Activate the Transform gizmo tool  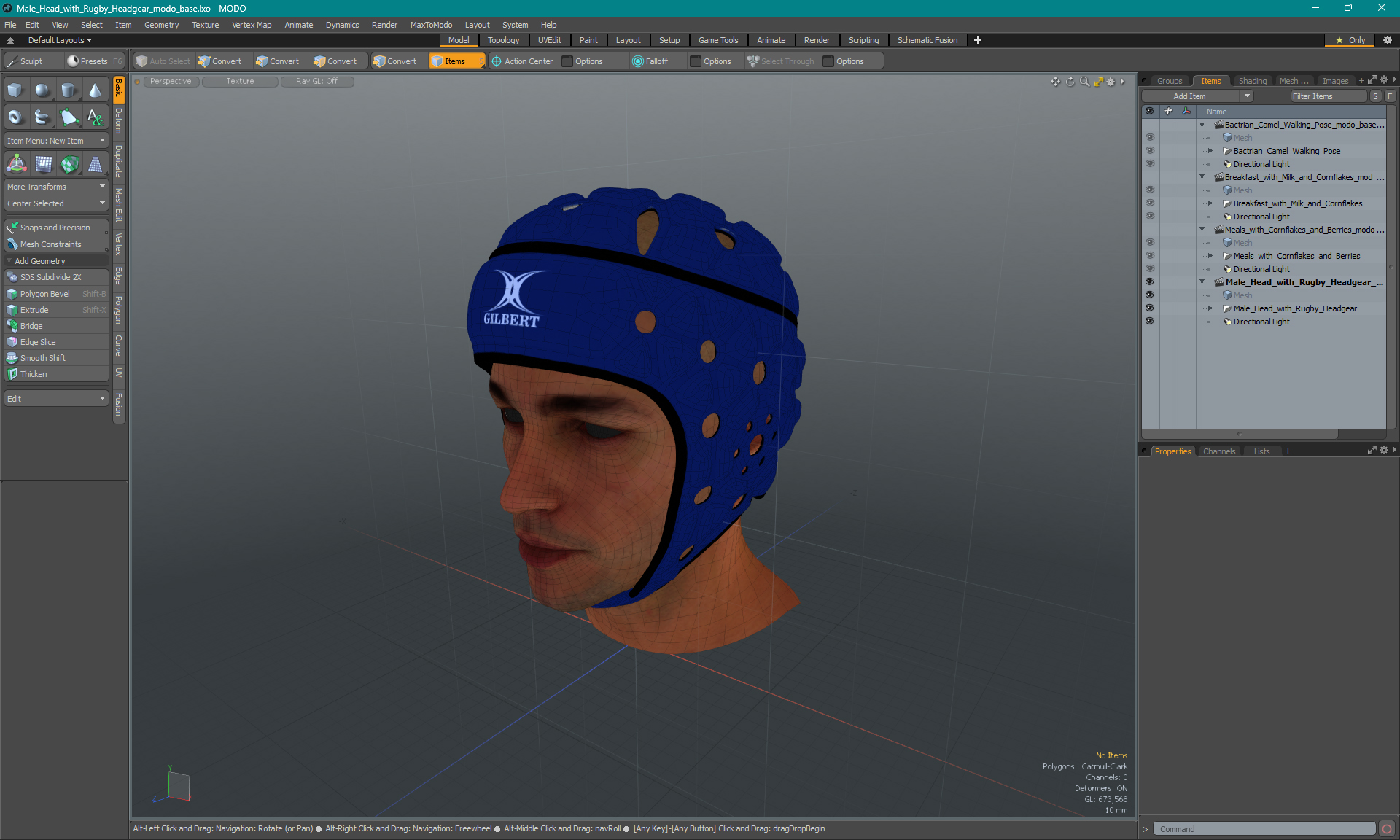16,164
